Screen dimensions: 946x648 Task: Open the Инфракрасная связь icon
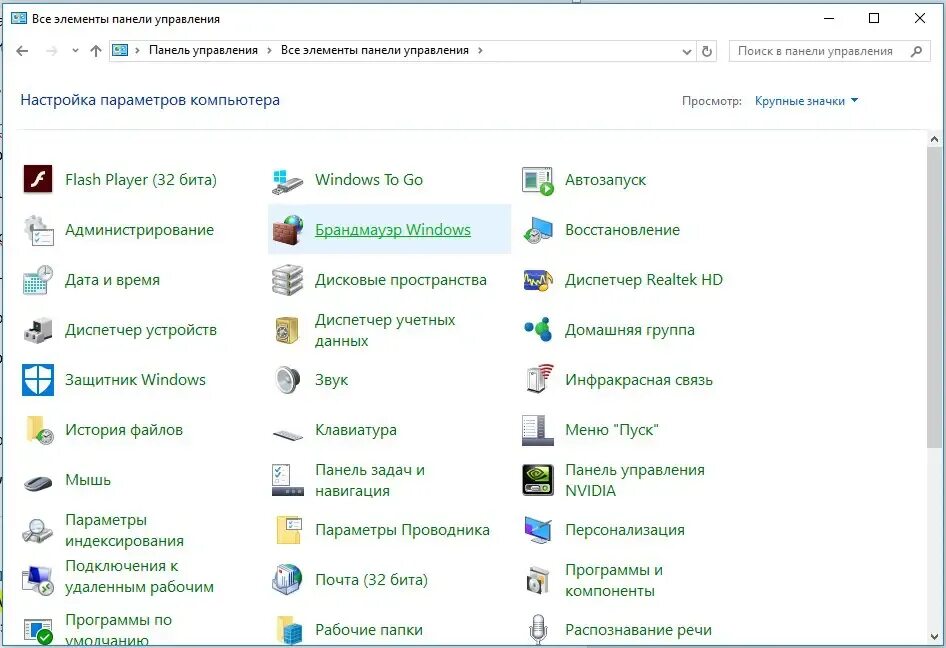pos(539,379)
